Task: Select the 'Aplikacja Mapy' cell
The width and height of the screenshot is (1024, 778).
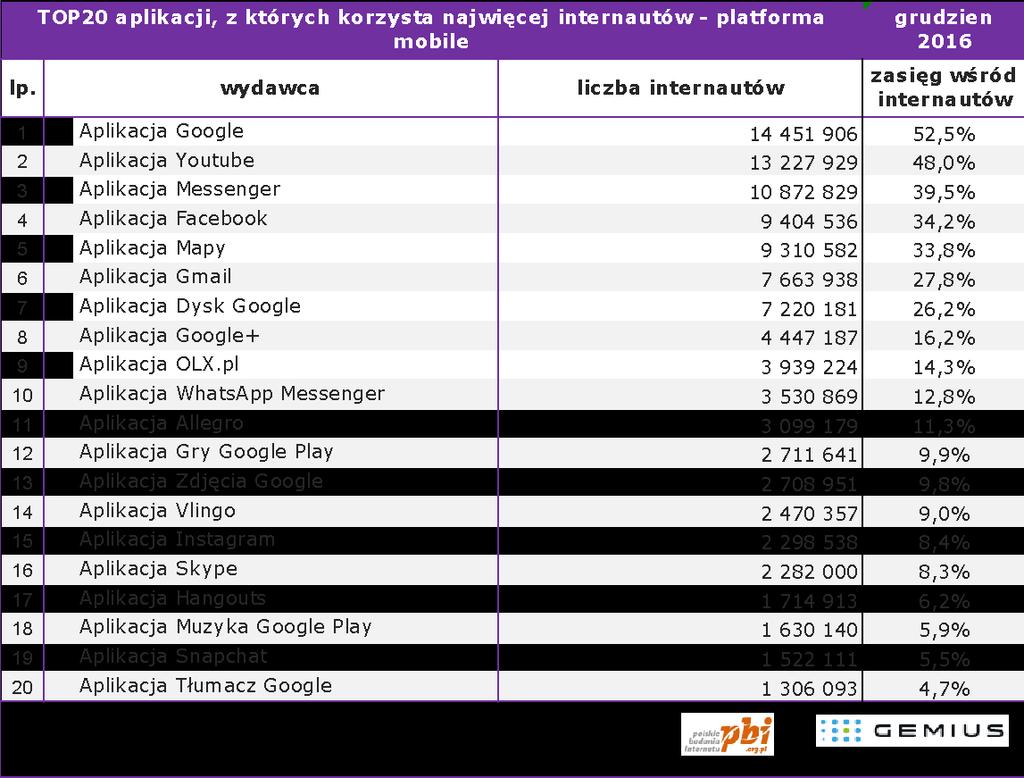Action: tap(152, 248)
